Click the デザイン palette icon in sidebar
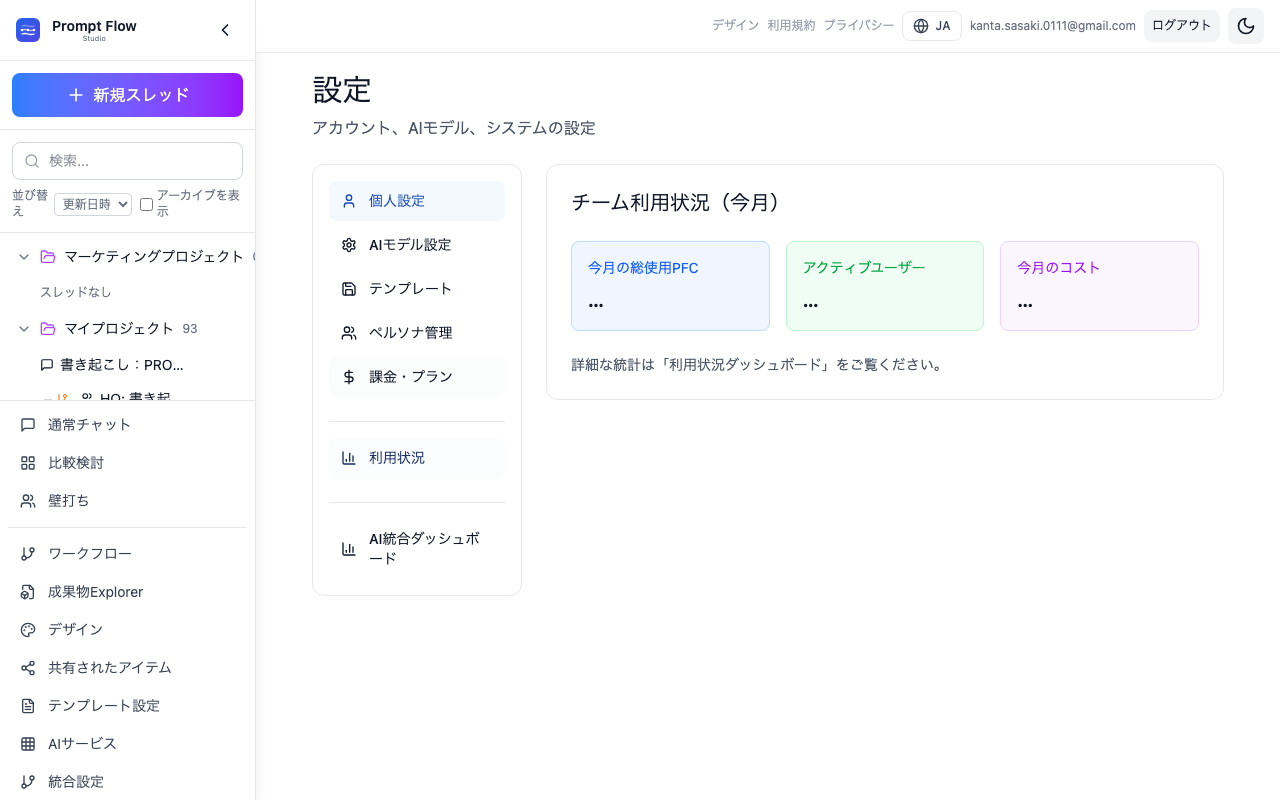 pyautogui.click(x=28, y=630)
